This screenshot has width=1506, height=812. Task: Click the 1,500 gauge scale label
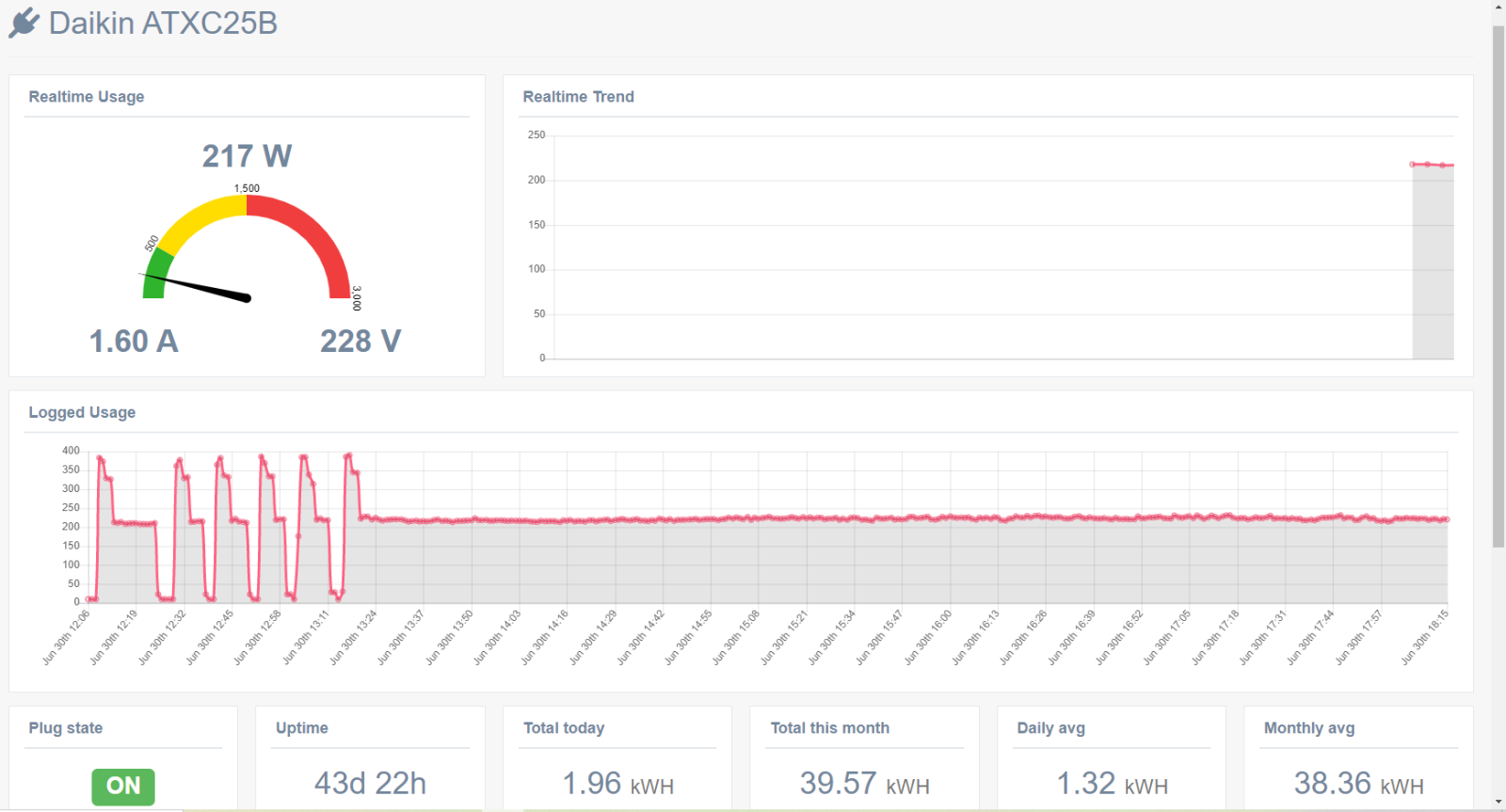tap(247, 188)
